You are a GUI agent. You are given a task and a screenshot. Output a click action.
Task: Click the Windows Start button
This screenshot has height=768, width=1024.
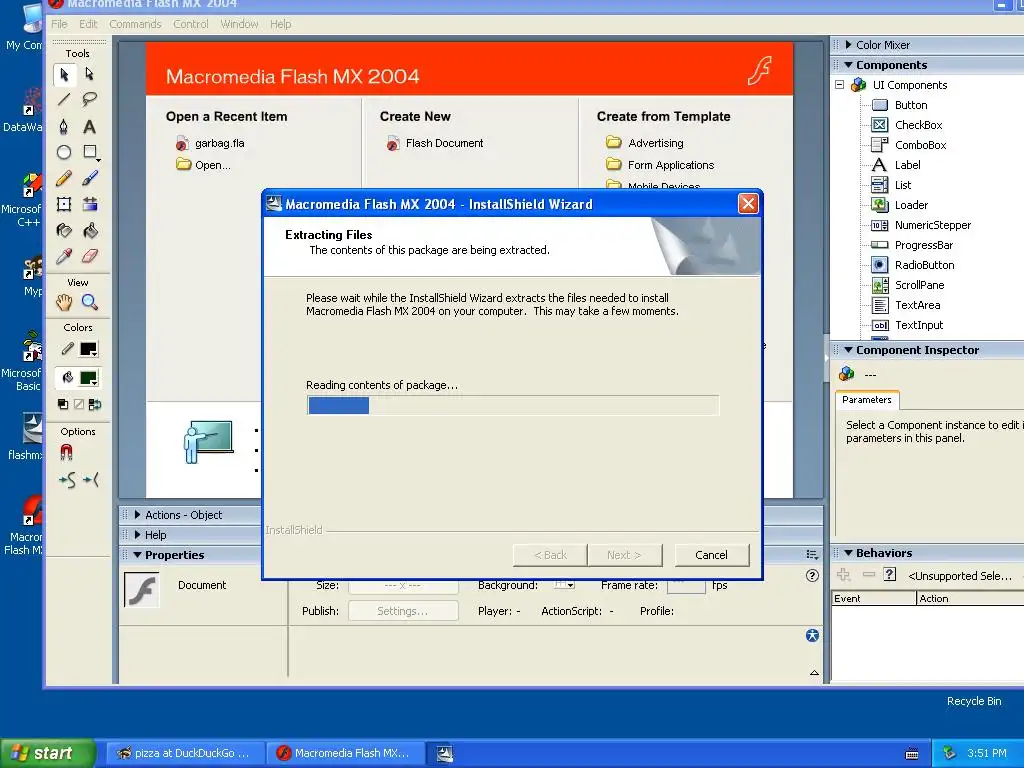point(48,753)
